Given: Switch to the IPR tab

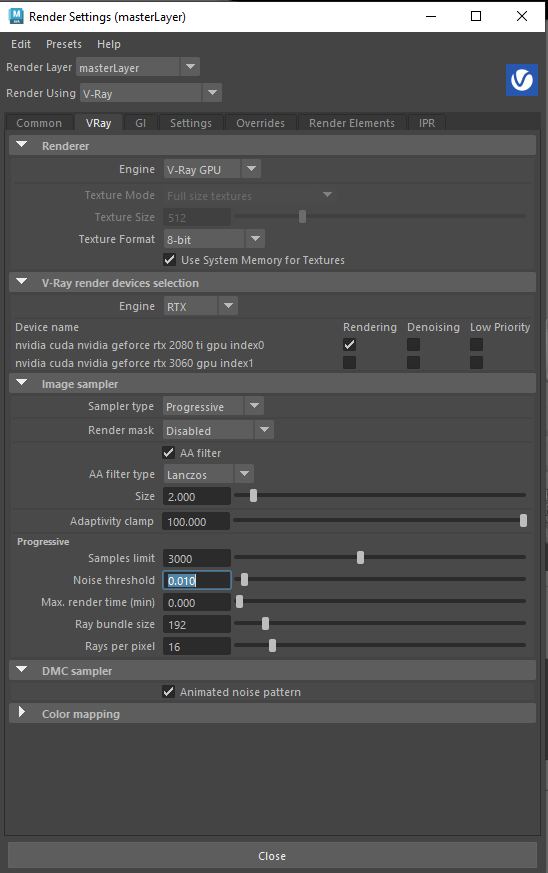Looking at the screenshot, I should [427, 123].
